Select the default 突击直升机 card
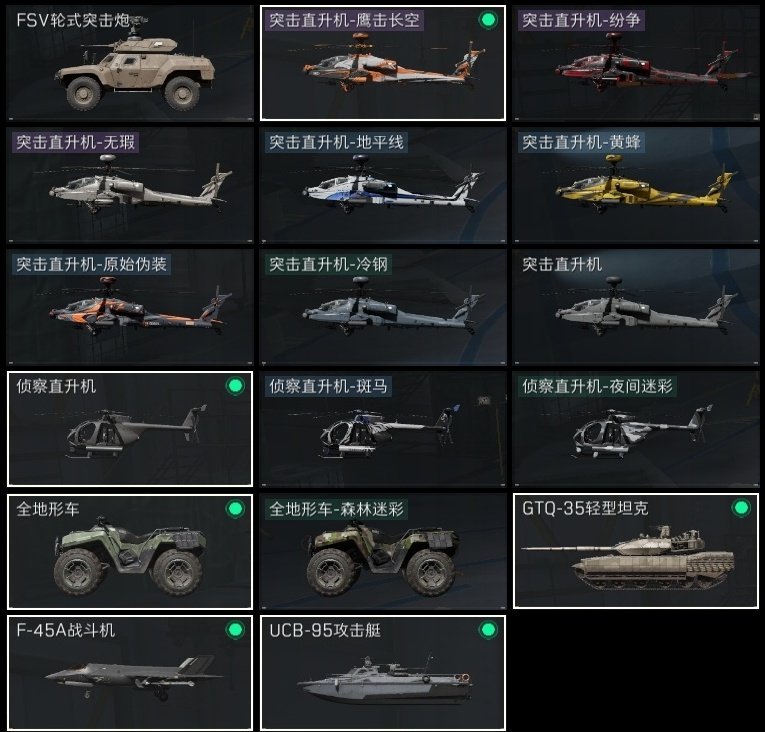 click(x=636, y=307)
